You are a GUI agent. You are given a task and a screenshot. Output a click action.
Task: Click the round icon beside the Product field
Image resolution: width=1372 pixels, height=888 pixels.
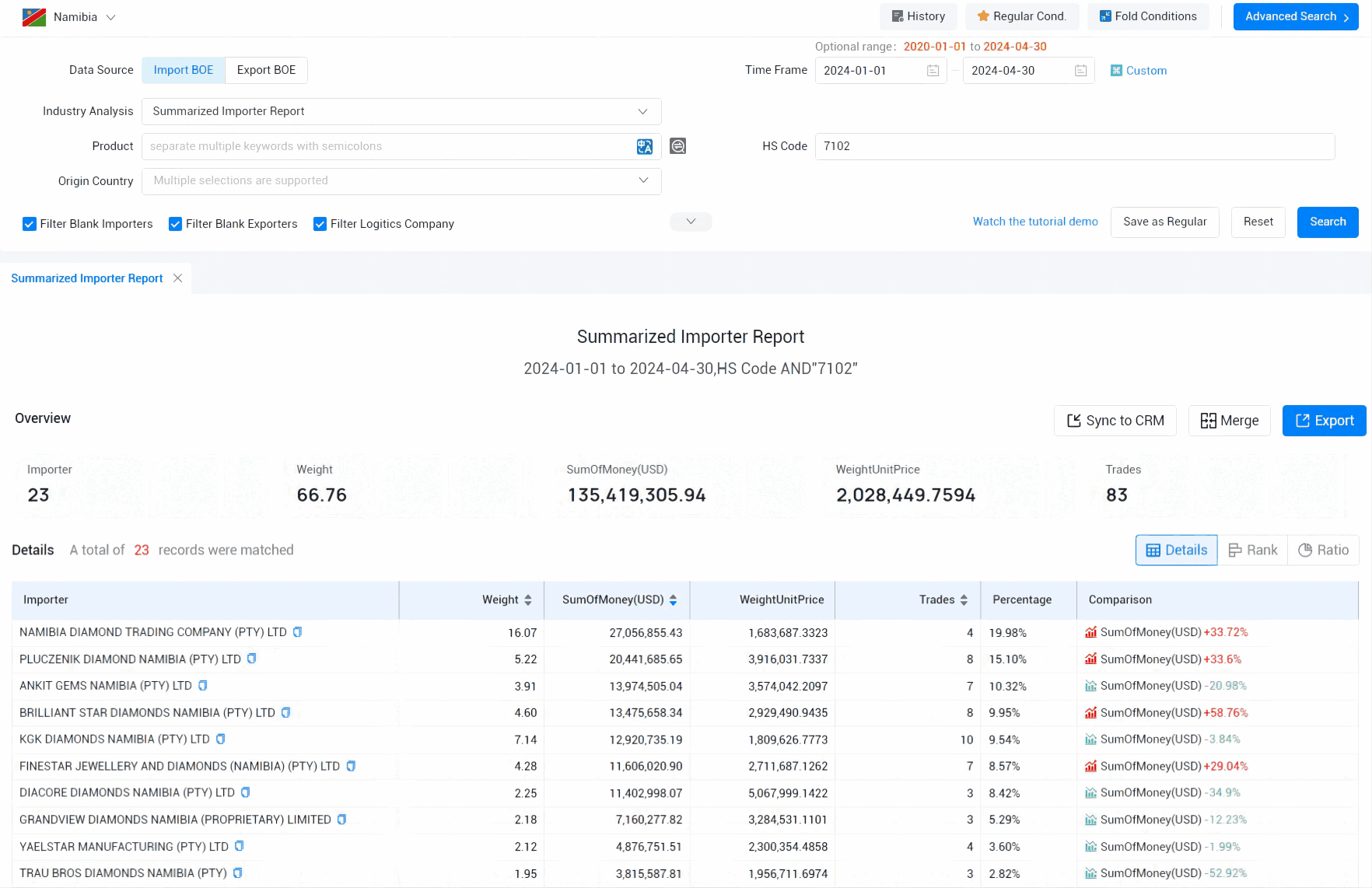click(x=678, y=146)
